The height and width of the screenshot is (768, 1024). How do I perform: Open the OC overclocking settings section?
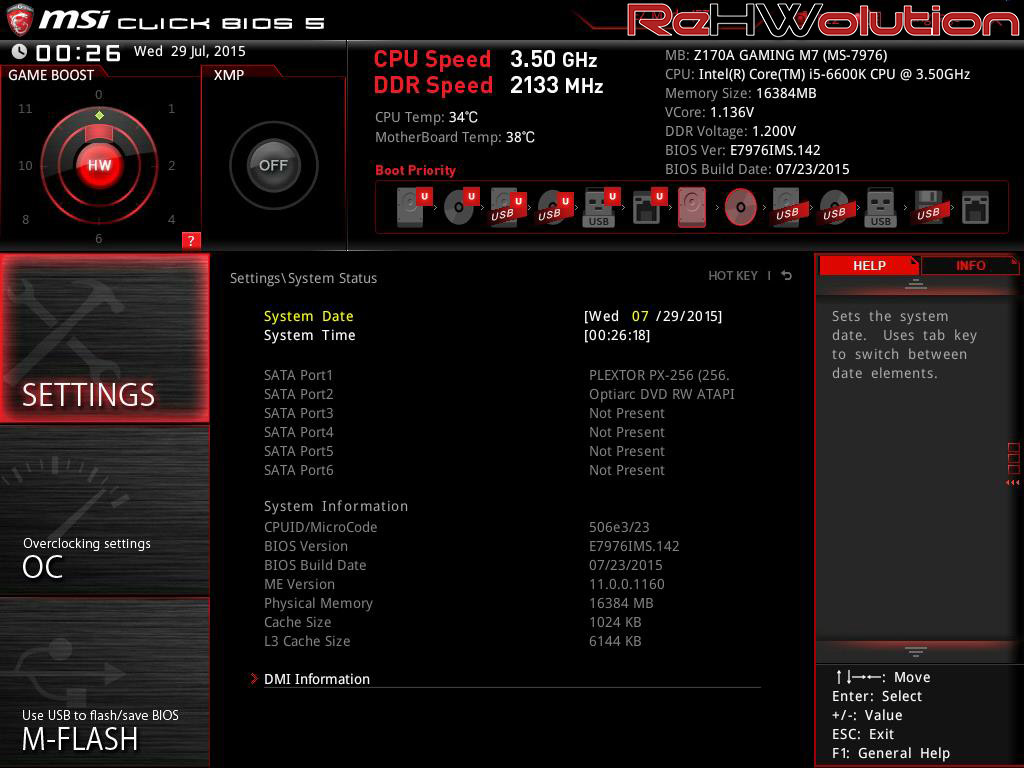pos(104,510)
